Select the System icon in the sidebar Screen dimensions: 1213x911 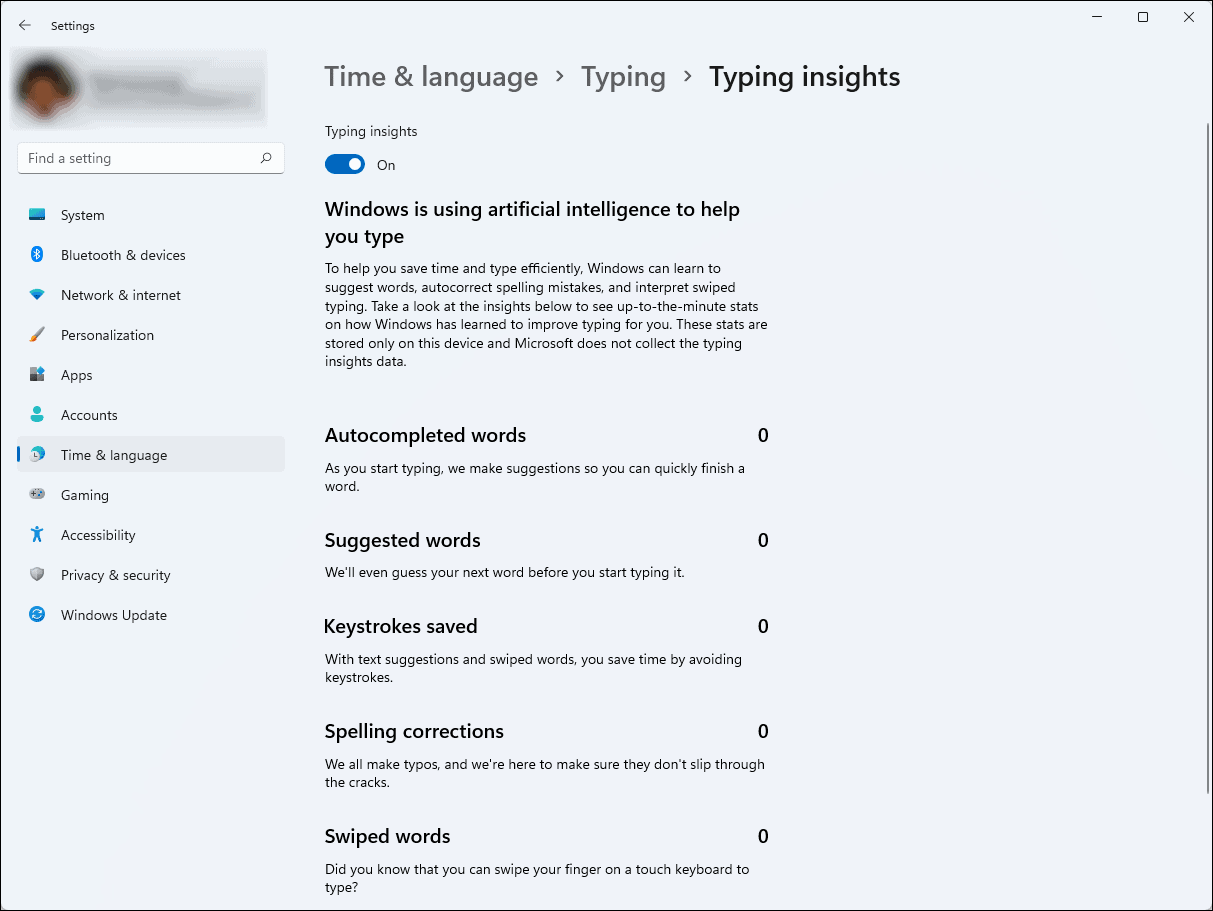tap(36, 214)
